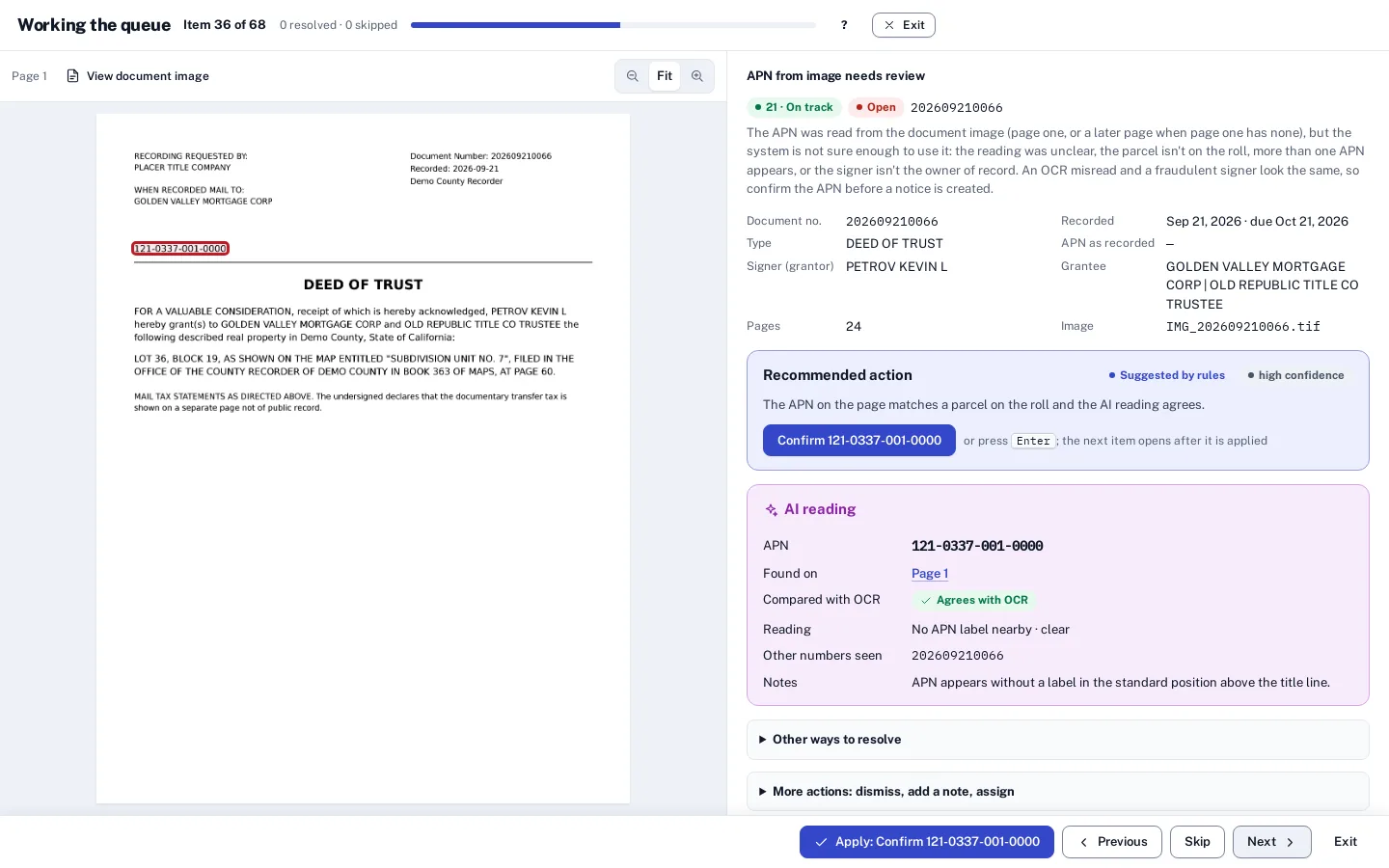This screenshot has height=868, width=1389.
Task: Click the queue progress bar
Action: (613, 25)
